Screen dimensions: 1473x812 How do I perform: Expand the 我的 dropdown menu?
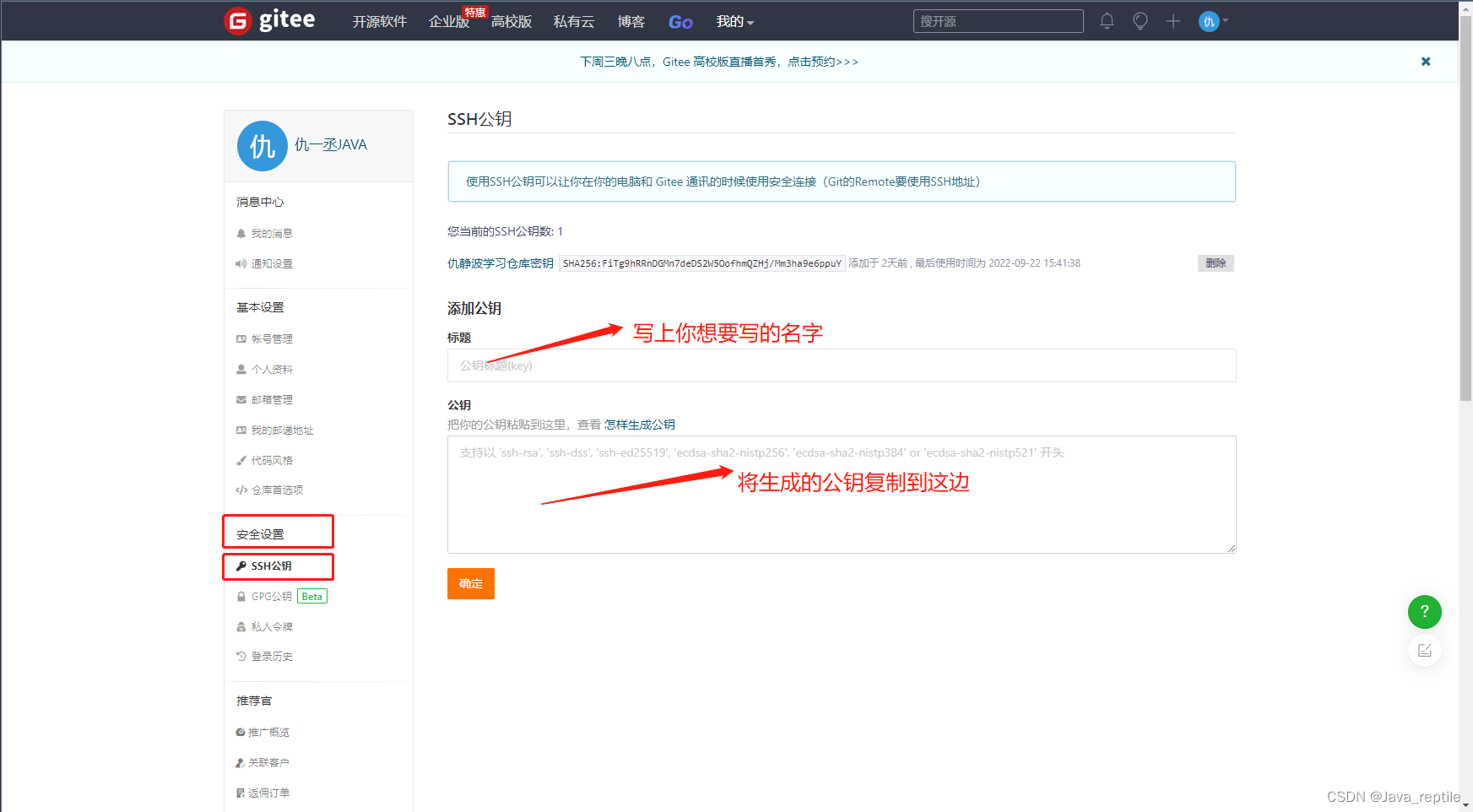tap(734, 22)
